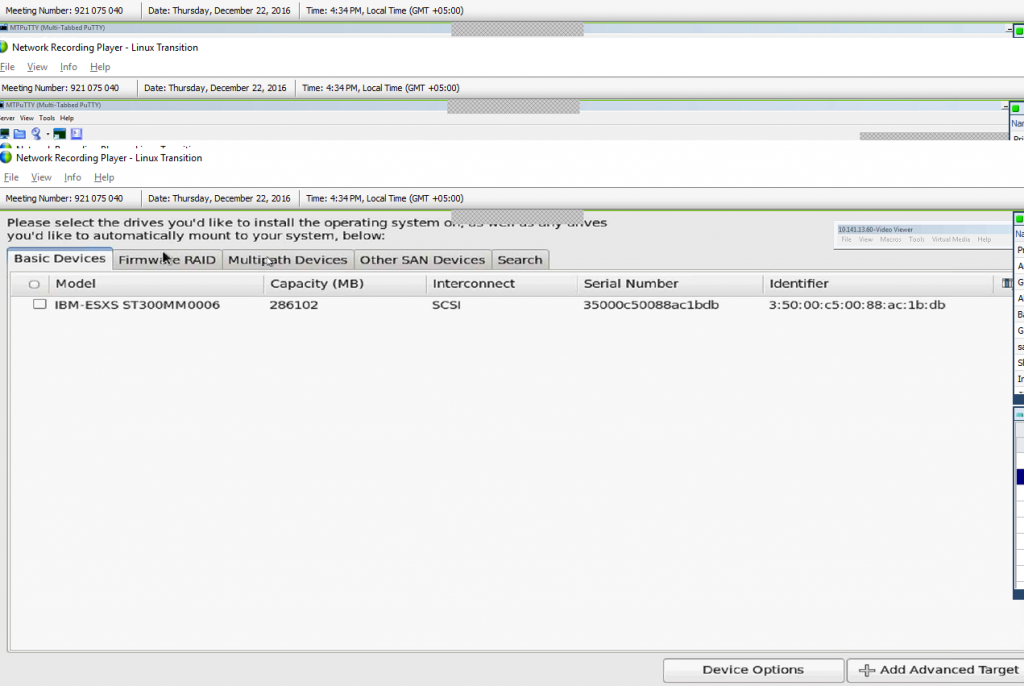Screen dimensions: 1024x686
Task: Click the Network Recording Player globe icon
Action: coord(6,157)
